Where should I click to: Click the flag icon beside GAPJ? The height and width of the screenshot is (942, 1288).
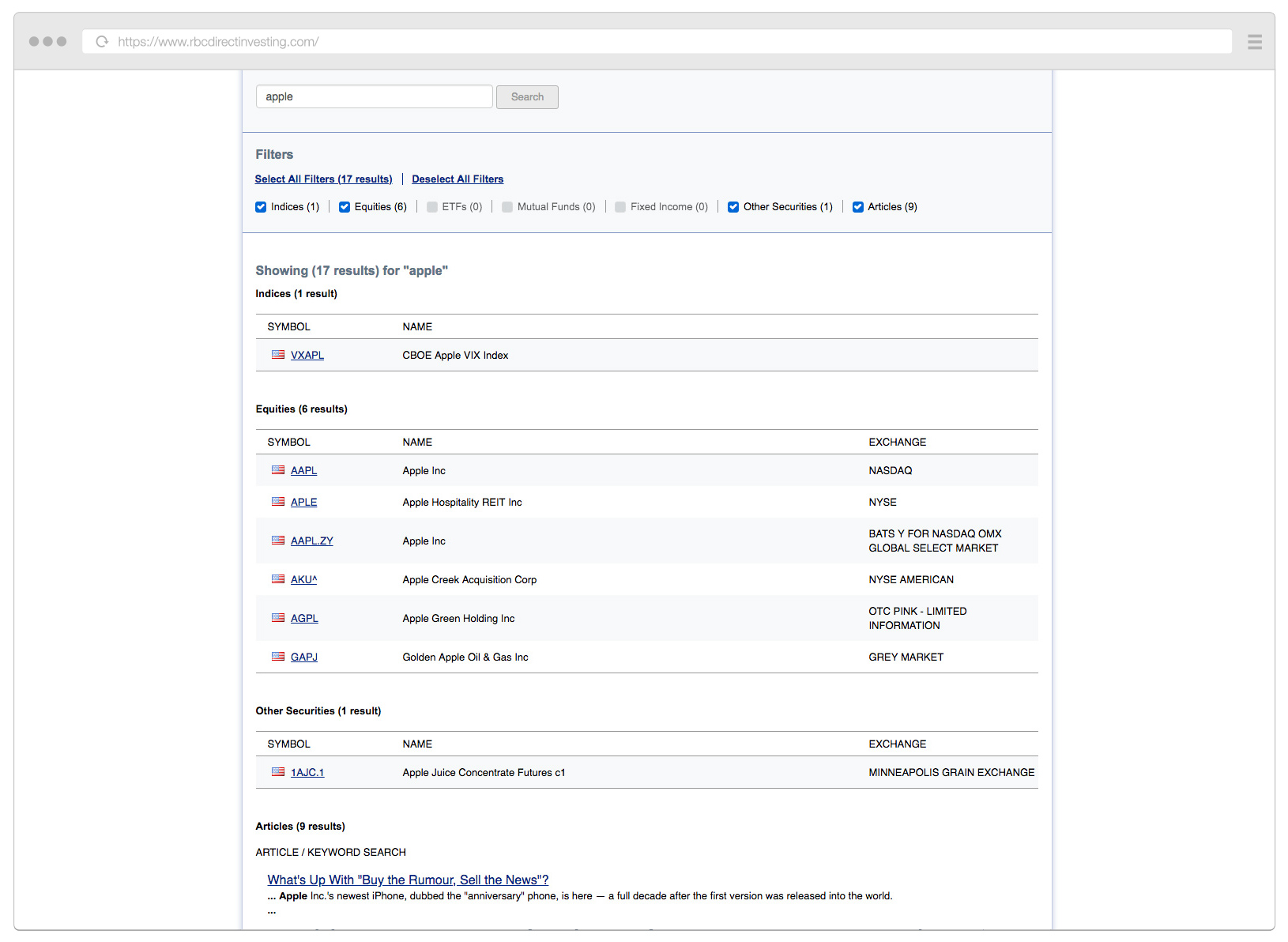pyautogui.click(x=278, y=657)
